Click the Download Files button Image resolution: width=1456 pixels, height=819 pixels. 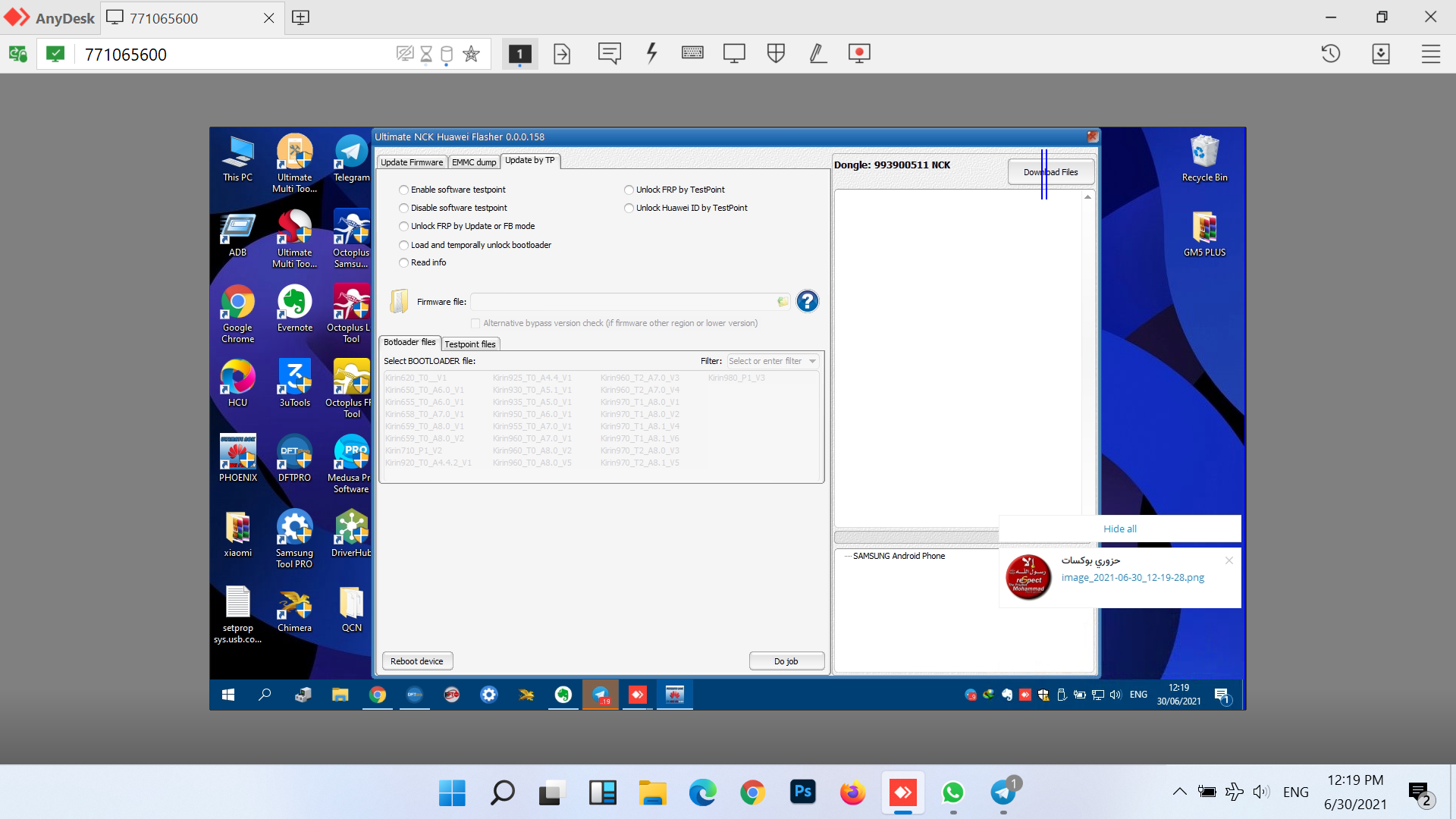[1051, 172]
